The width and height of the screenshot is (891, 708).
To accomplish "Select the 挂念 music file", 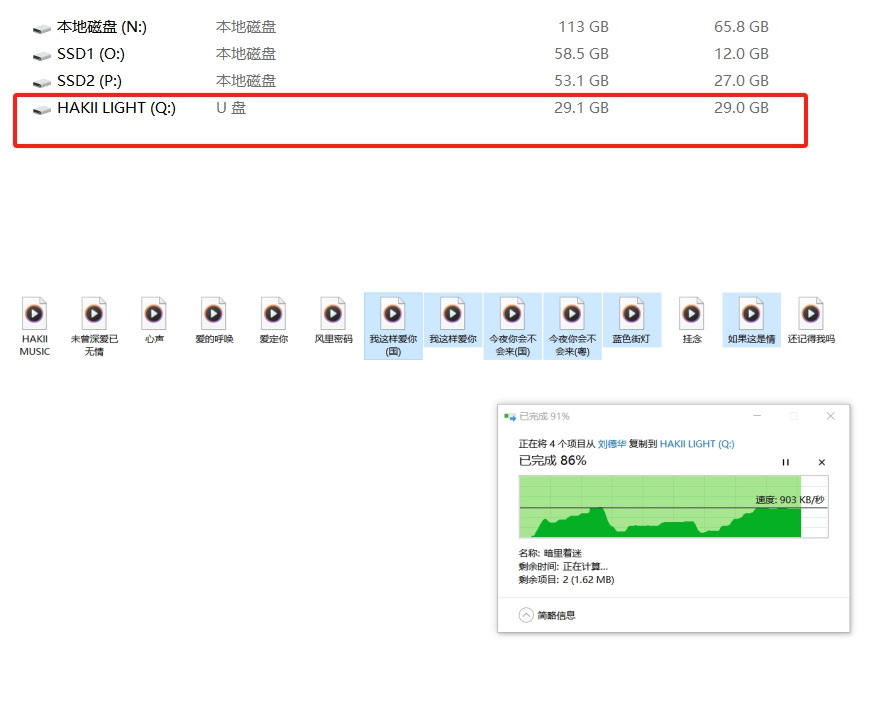I will (692, 314).
